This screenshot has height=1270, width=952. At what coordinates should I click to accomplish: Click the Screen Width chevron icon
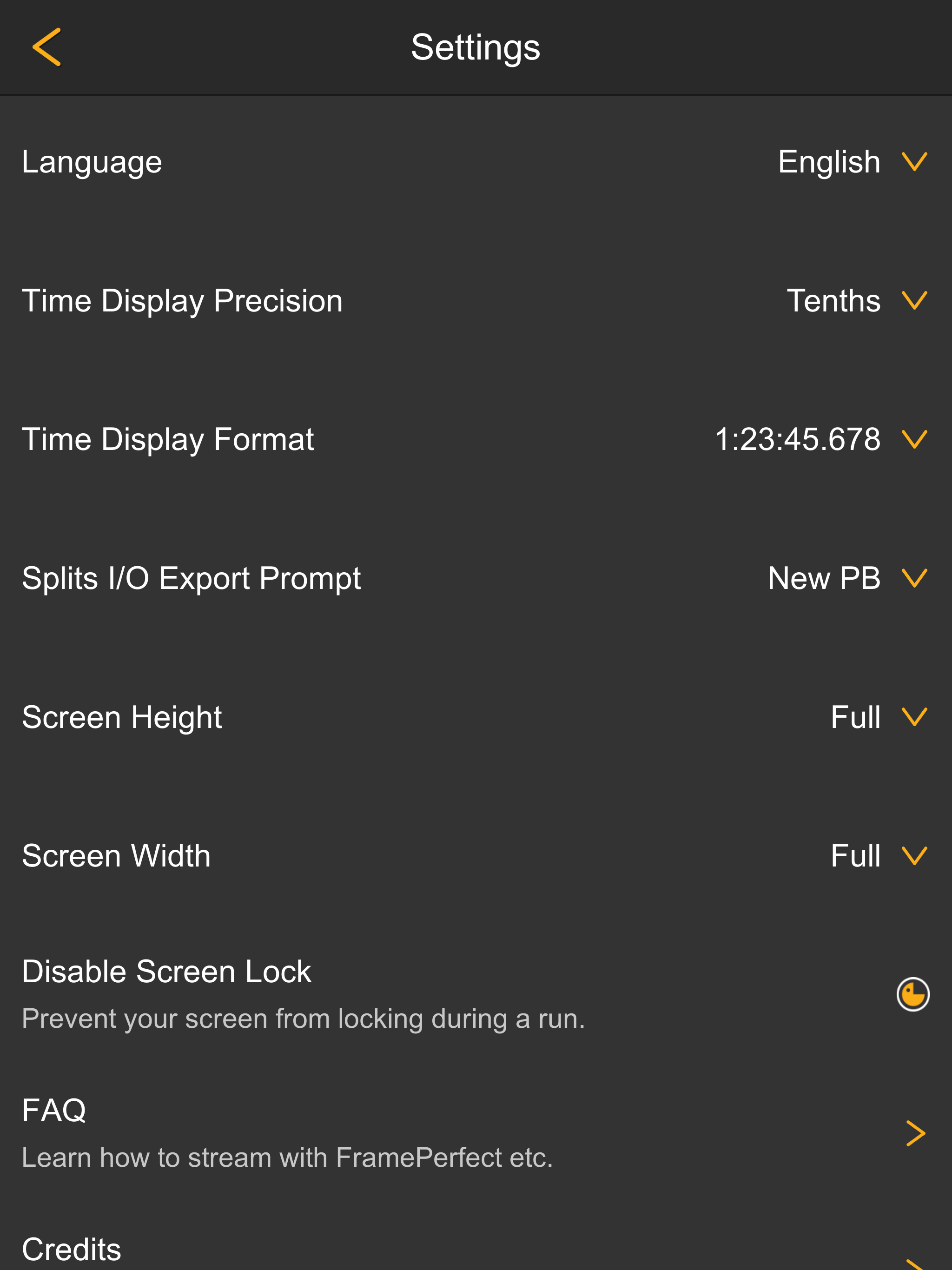coord(914,855)
